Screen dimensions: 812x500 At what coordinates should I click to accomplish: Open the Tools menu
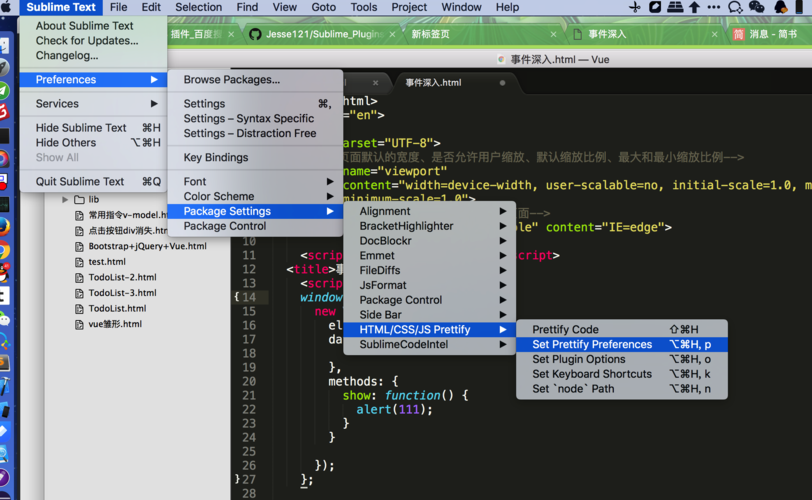tap(364, 7)
